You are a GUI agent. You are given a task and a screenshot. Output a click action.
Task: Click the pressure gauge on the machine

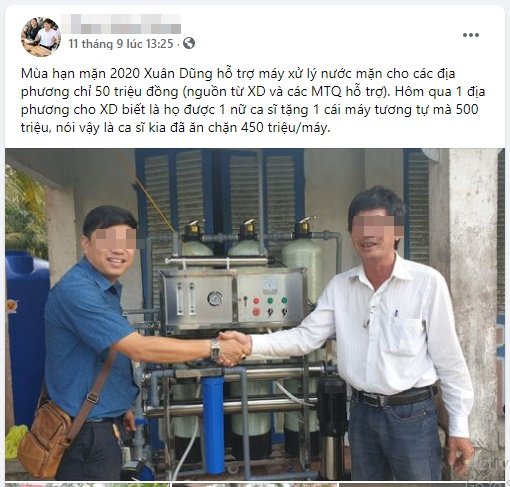[x=215, y=298]
